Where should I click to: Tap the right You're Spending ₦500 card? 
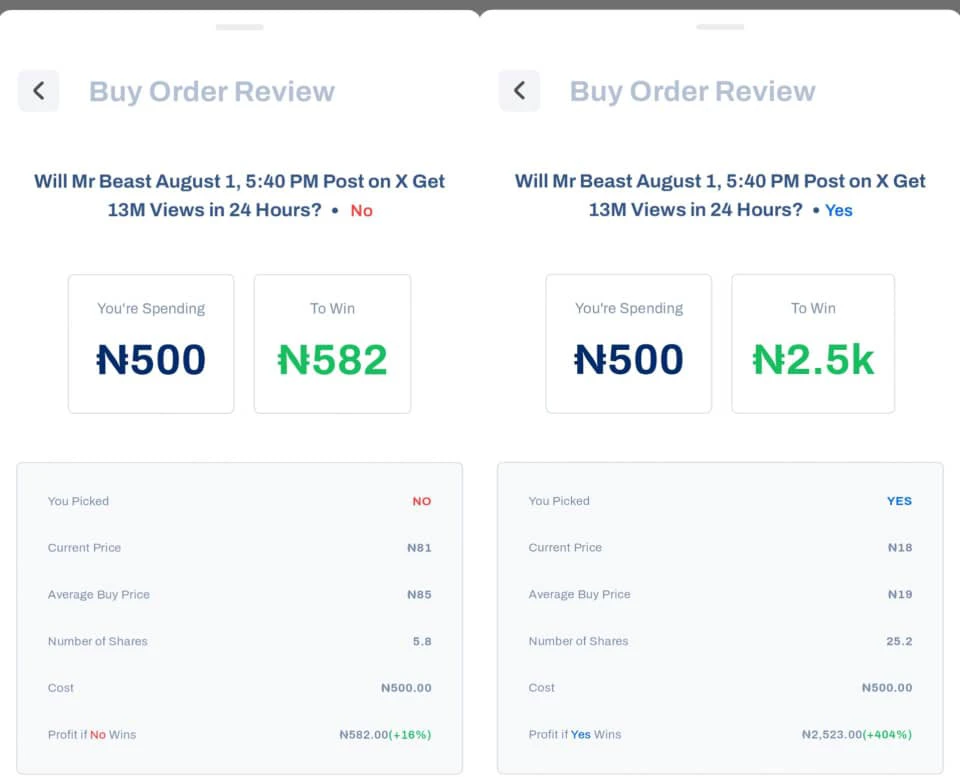pyautogui.click(x=629, y=344)
